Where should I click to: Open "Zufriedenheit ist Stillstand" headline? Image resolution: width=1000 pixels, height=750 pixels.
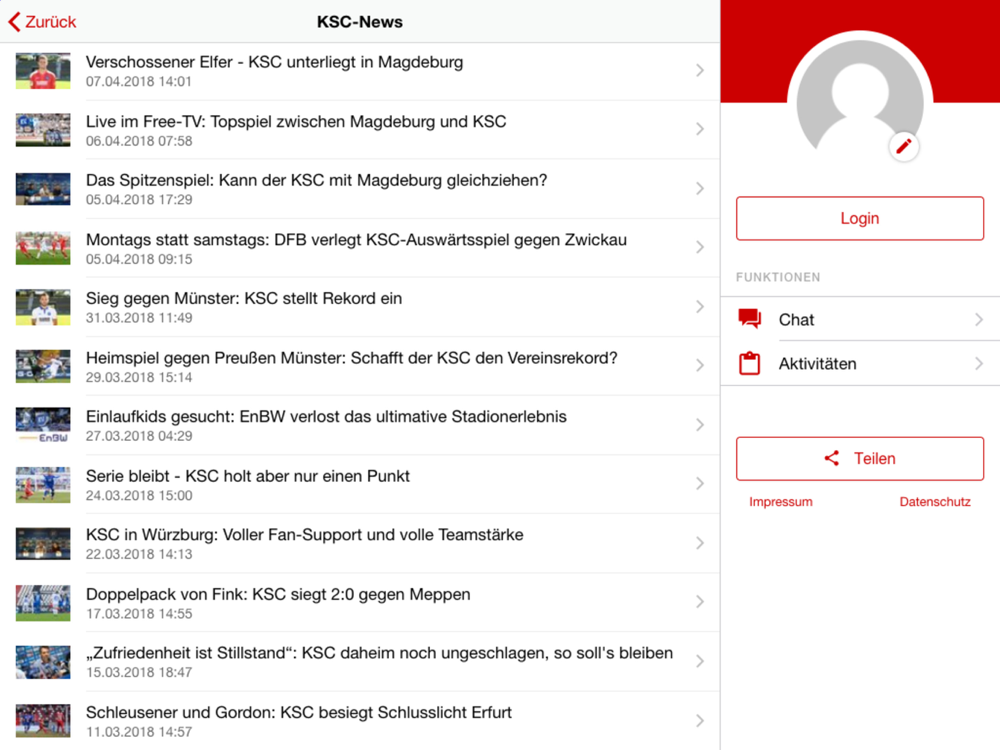tap(379, 653)
